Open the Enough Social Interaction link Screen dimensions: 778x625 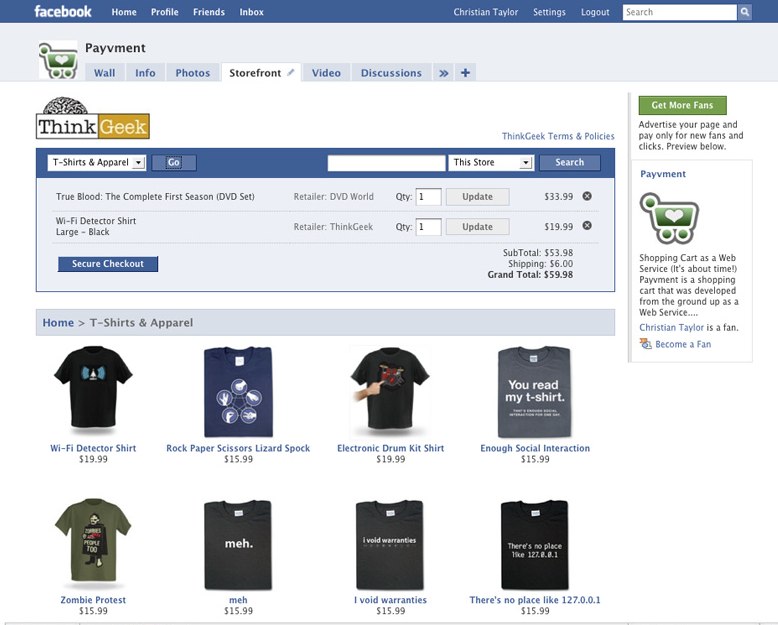(x=535, y=448)
